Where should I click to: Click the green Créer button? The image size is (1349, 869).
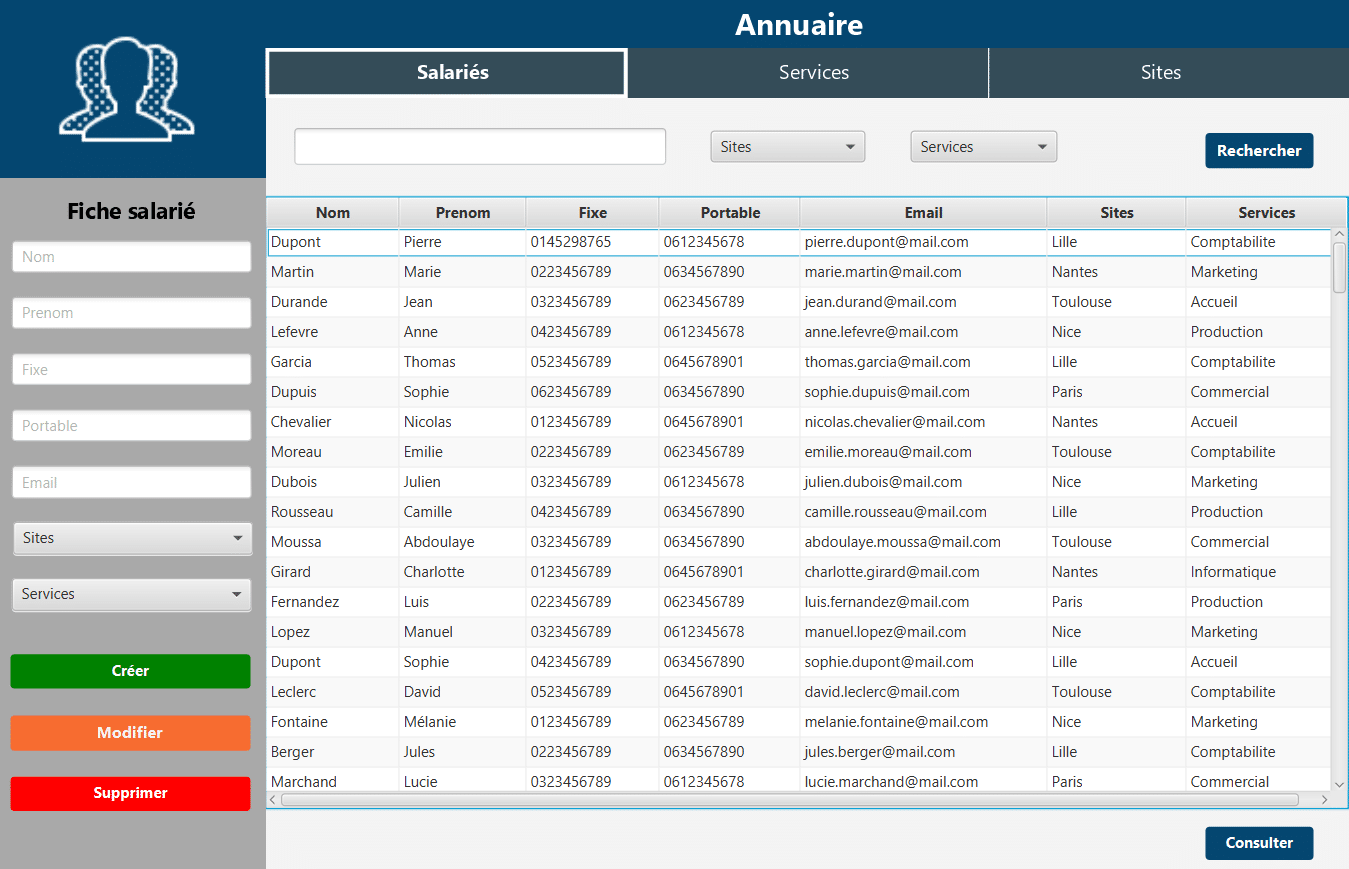[x=130, y=671]
